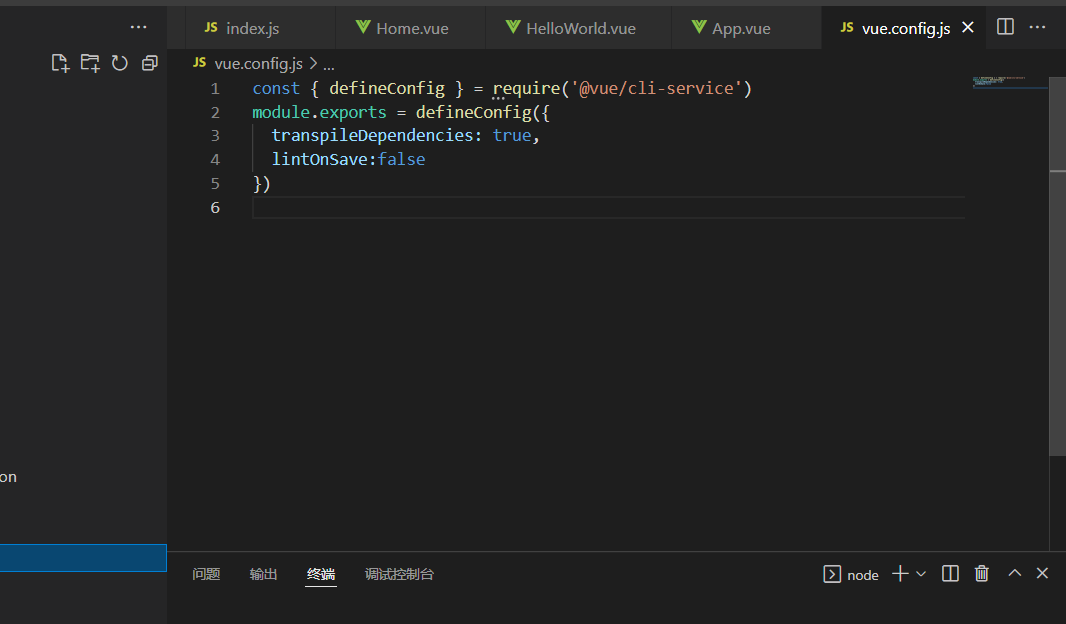Viewport: 1066px width, 624px height.
Task: Split the terminal panel
Action: [x=950, y=574]
